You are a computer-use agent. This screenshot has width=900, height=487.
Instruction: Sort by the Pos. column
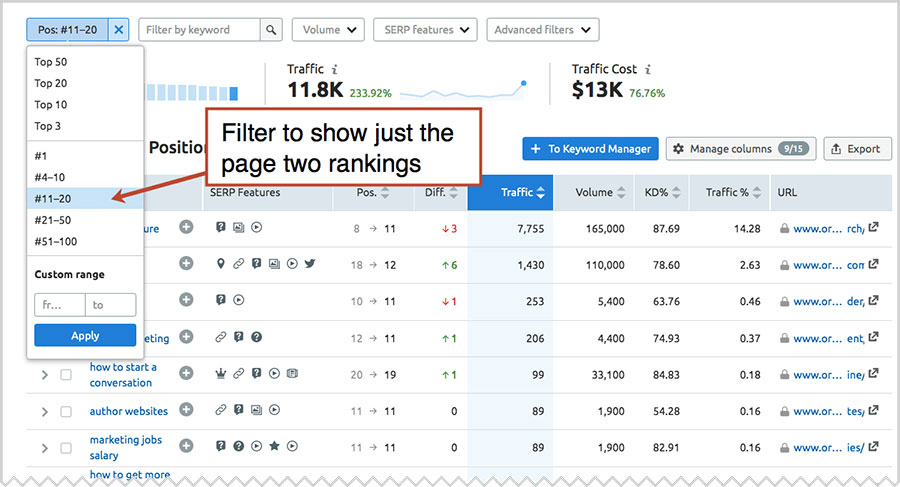click(x=373, y=192)
